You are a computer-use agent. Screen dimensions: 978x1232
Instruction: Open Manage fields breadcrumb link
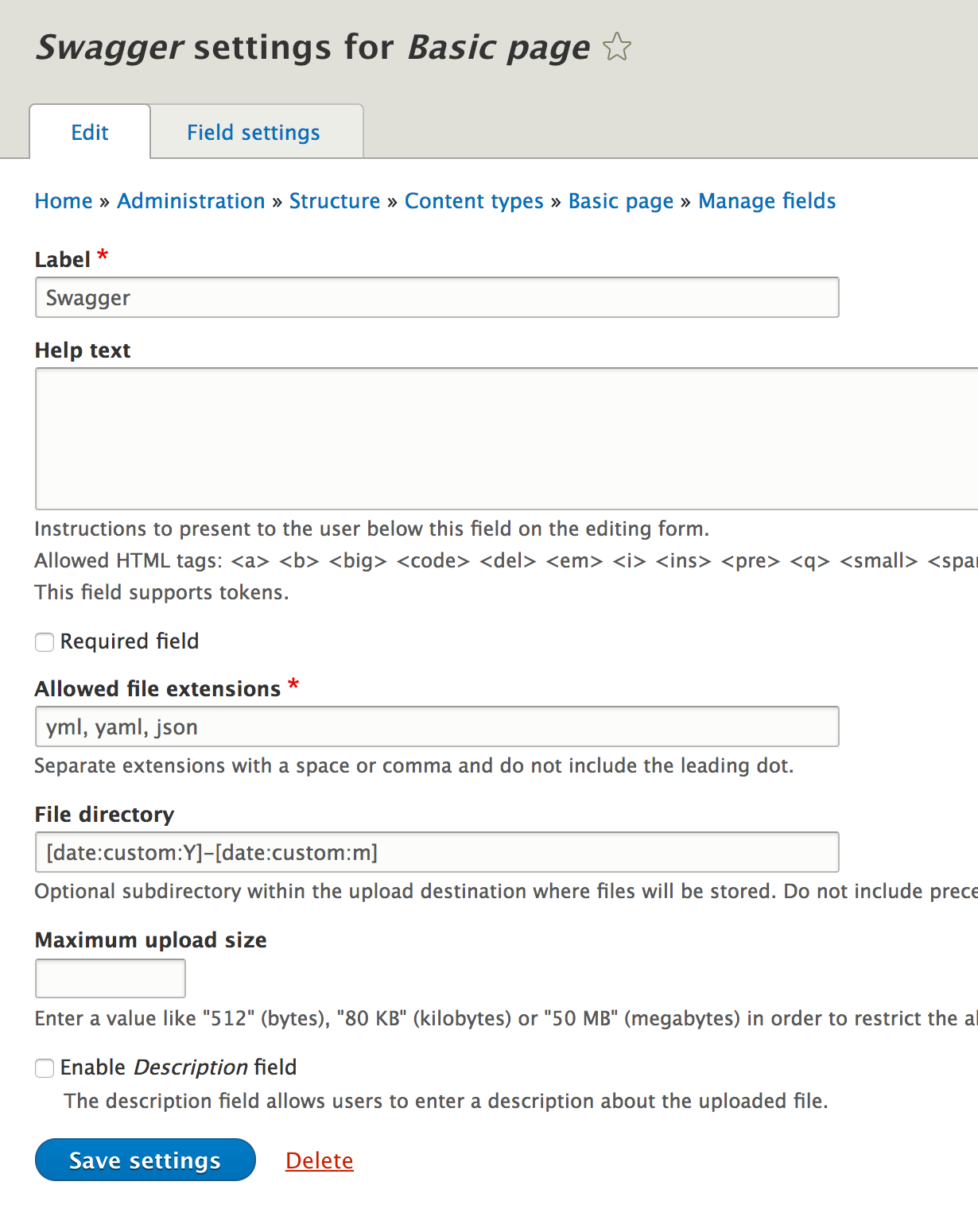[766, 201]
